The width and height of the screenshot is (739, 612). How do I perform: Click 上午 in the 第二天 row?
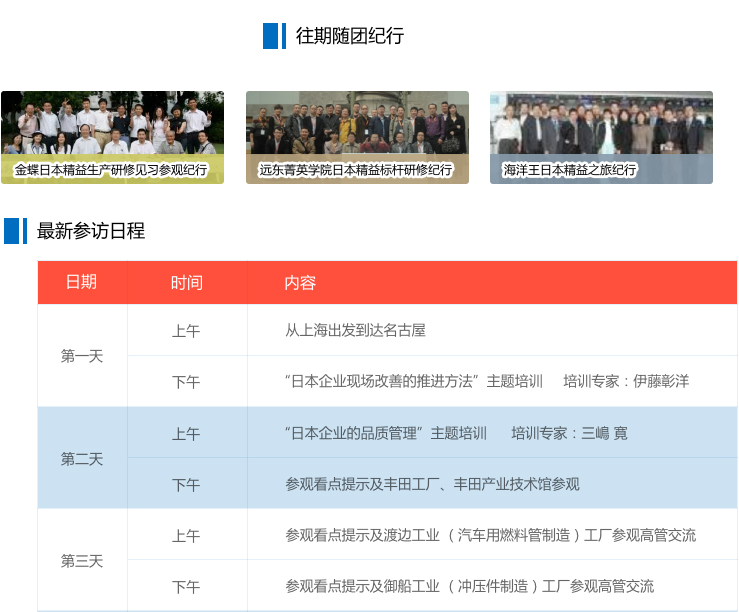(186, 433)
